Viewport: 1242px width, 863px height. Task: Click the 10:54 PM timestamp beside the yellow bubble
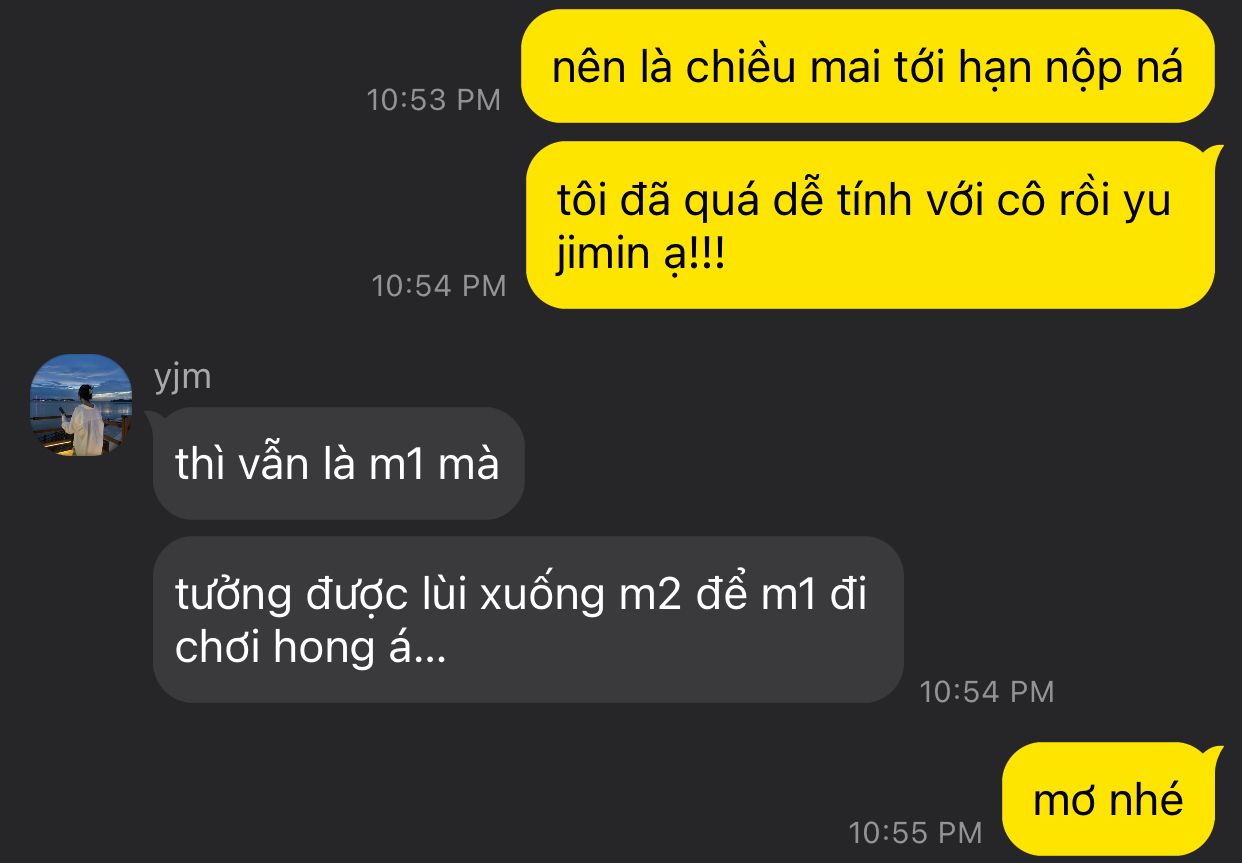(x=439, y=286)
